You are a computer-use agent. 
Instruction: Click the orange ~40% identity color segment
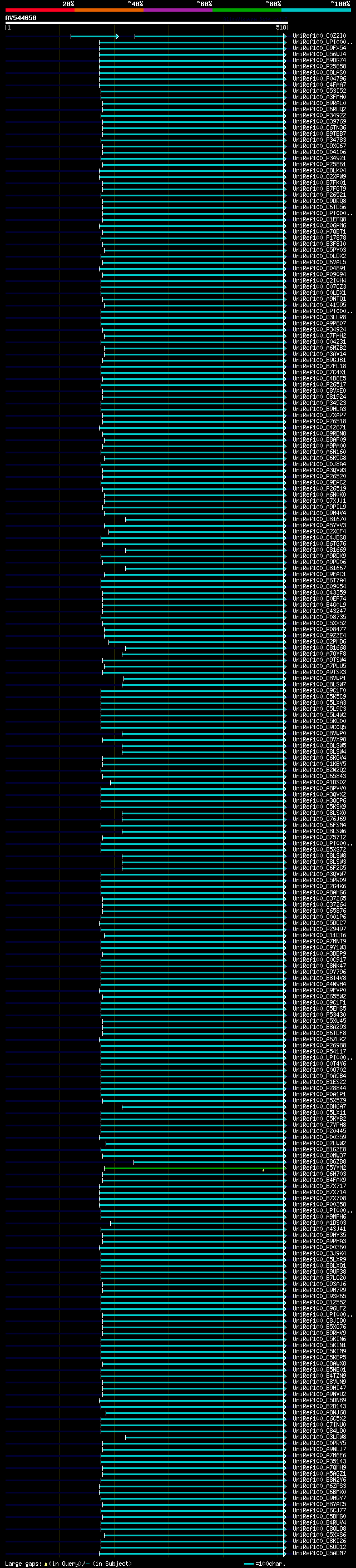(x=109, y=10)
